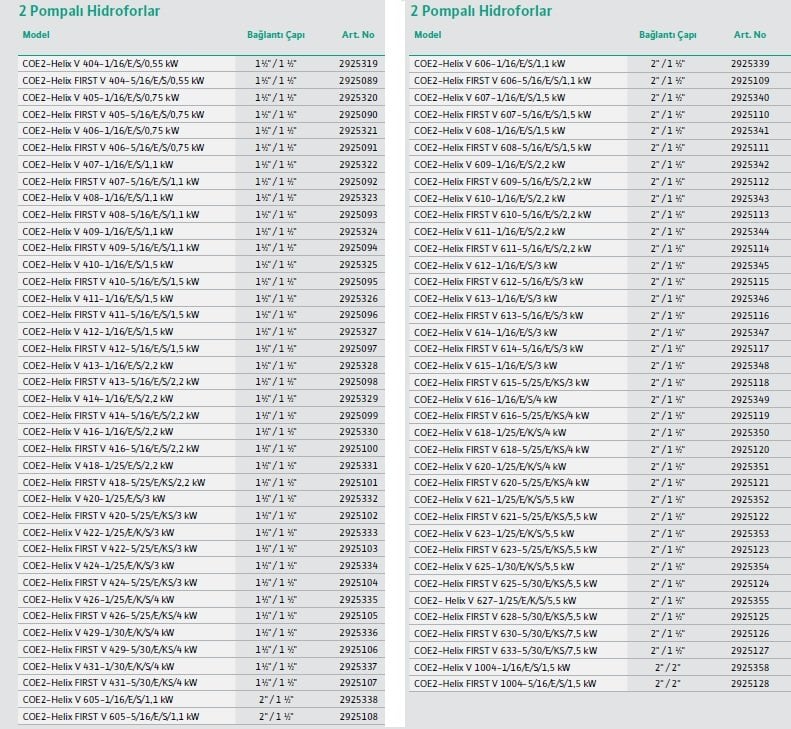Click article number 2925092
This screenshot has height=729, width=791.
tap(358, 182)
